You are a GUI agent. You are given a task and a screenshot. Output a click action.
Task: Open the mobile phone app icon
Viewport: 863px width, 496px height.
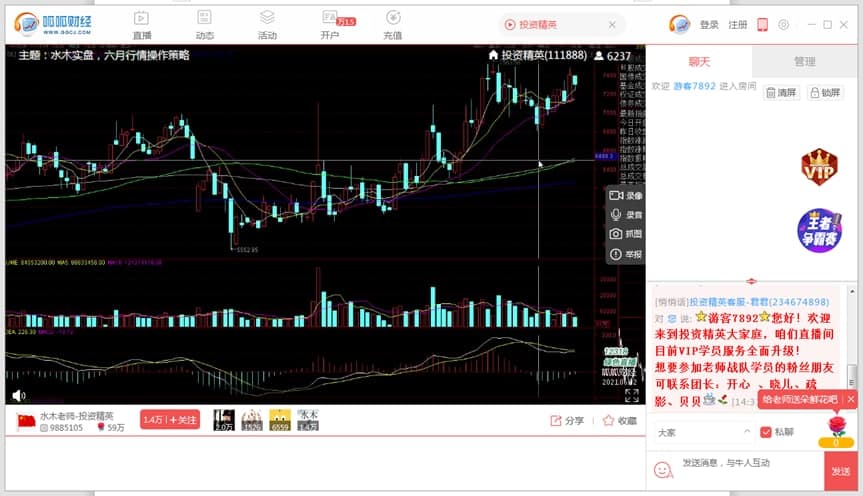point(762,25)
